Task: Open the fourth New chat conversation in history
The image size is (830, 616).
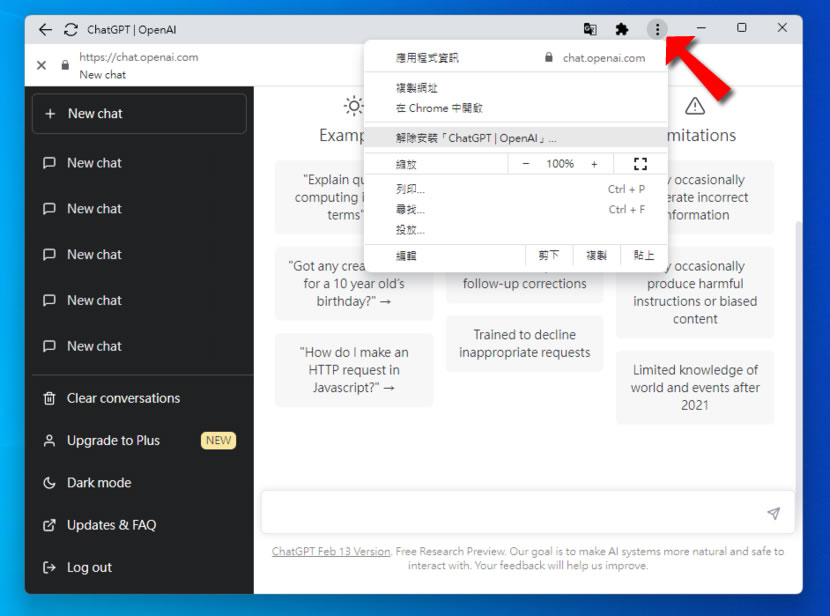Action: [x=139, y=300]
